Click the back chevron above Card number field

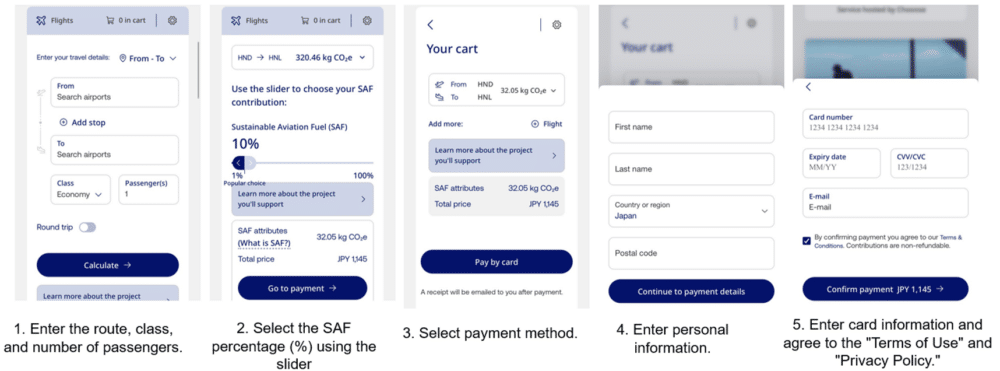(x=808, y=87)
